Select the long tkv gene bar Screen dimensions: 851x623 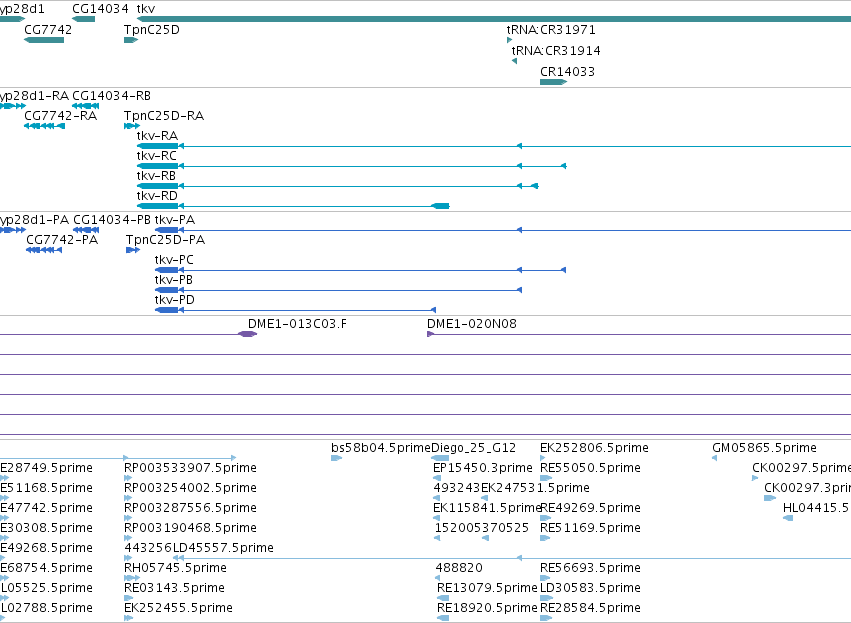[494, 19]
